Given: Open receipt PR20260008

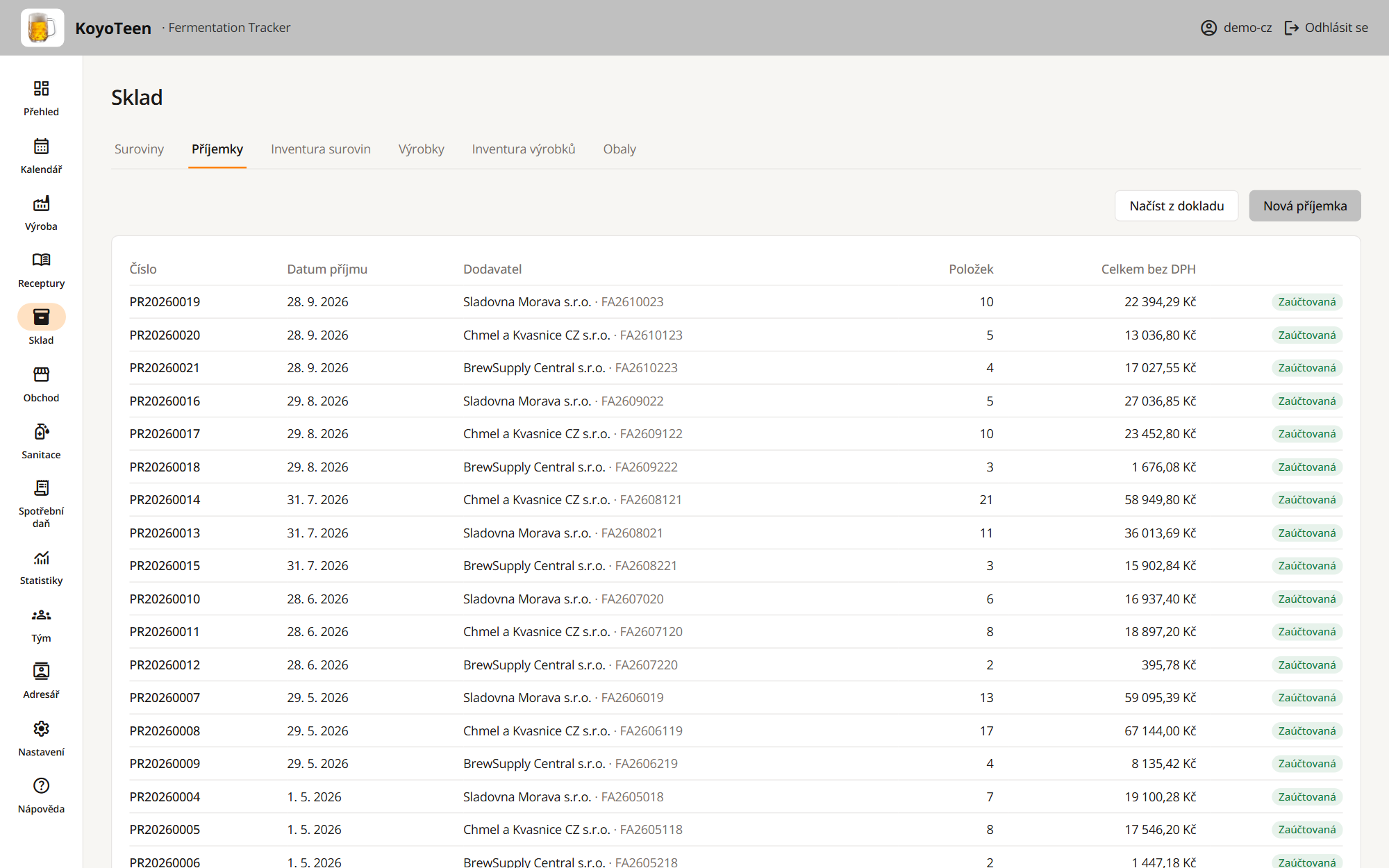Looking at the screenshot, I should [x=165, y=731].
